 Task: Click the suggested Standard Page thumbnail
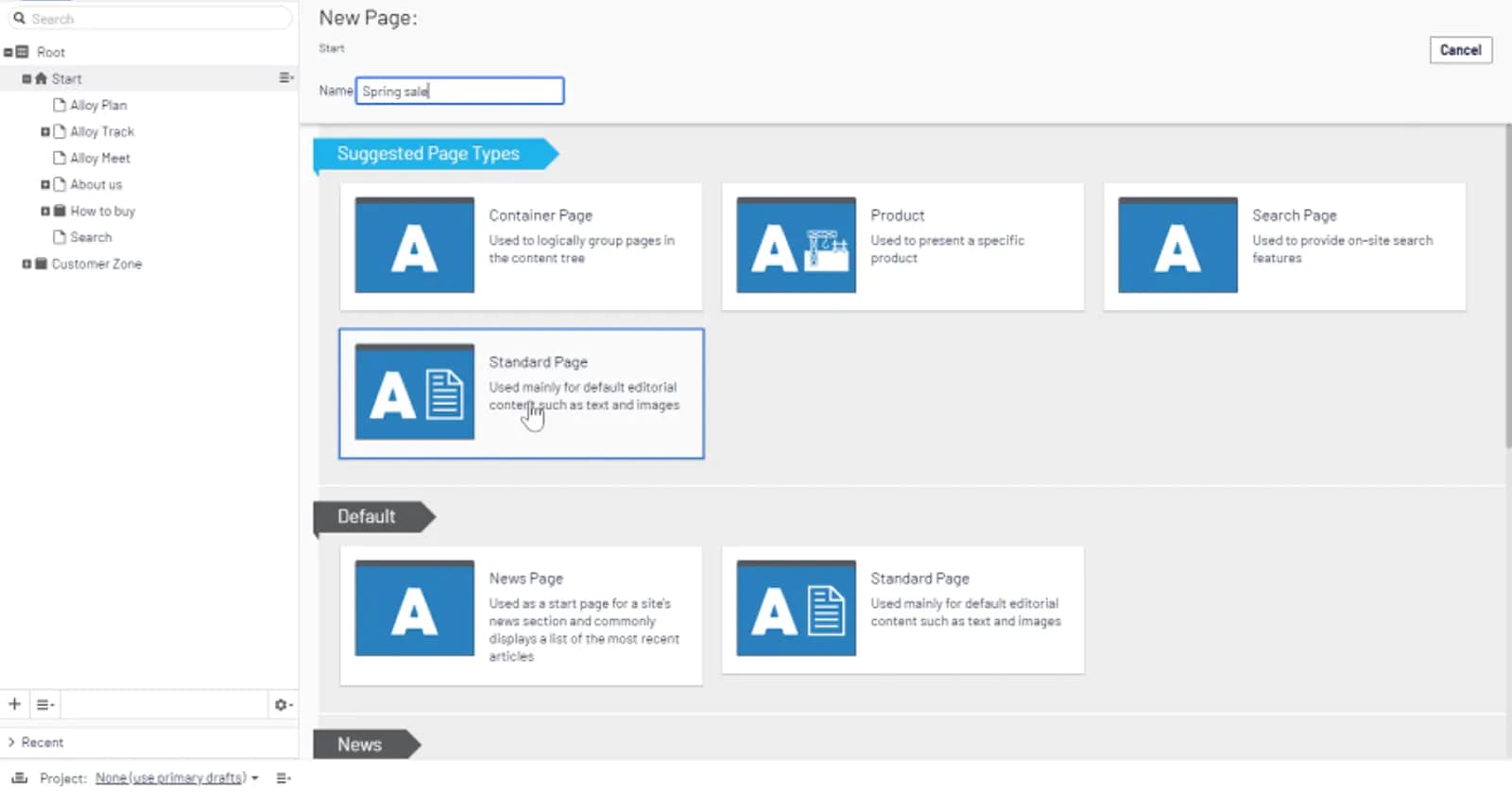pos(415,391)
